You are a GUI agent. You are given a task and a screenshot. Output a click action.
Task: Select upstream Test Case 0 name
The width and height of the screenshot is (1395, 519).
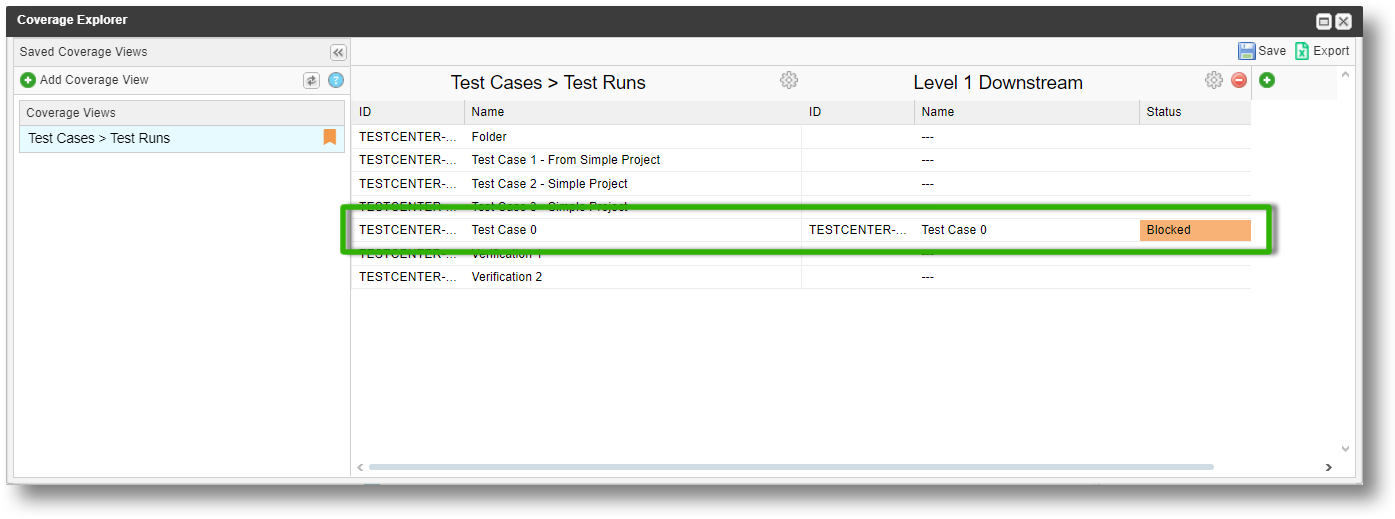pos(504,230)
